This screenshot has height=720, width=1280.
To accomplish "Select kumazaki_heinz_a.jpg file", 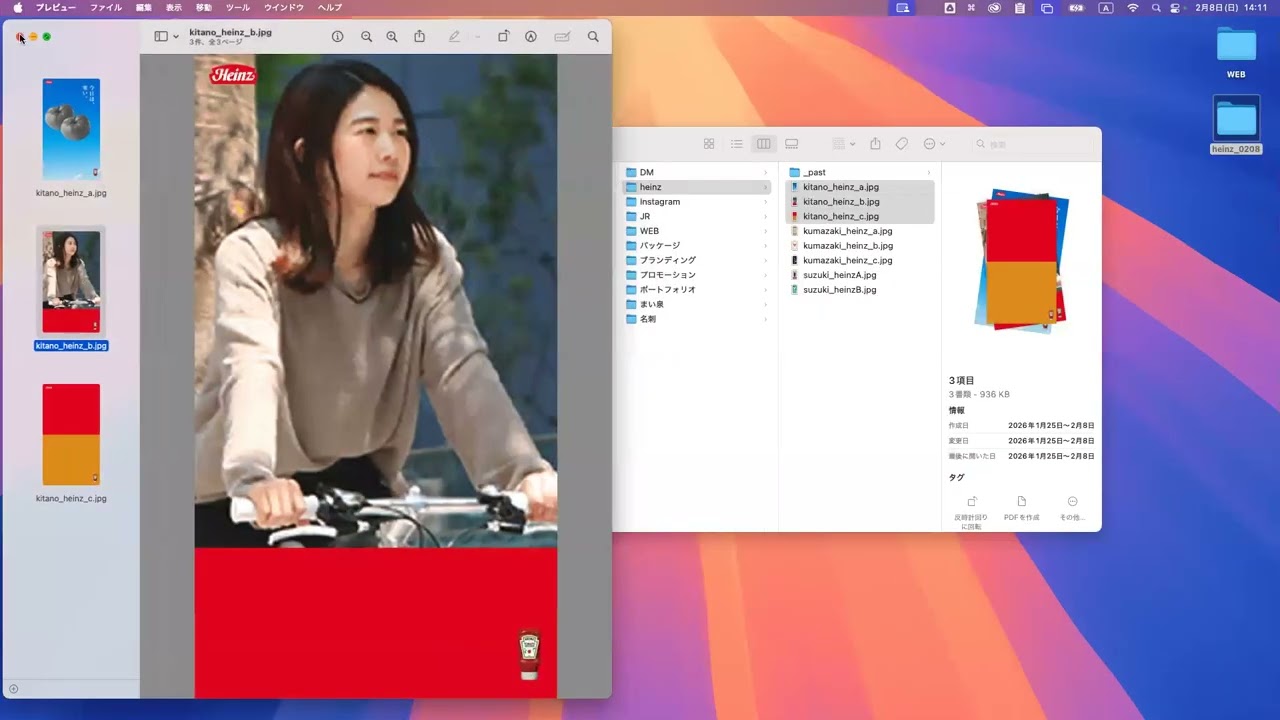I will [x=860, y=231].
